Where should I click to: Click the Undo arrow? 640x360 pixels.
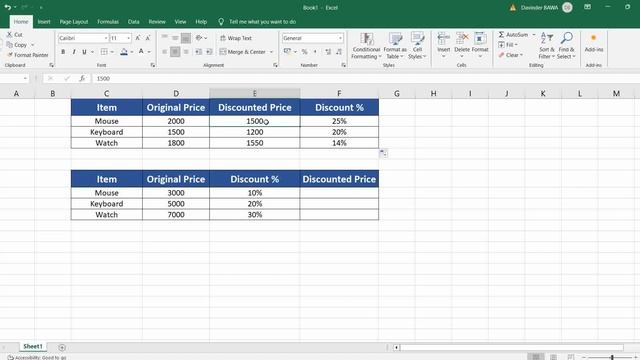tap(8, 7)
